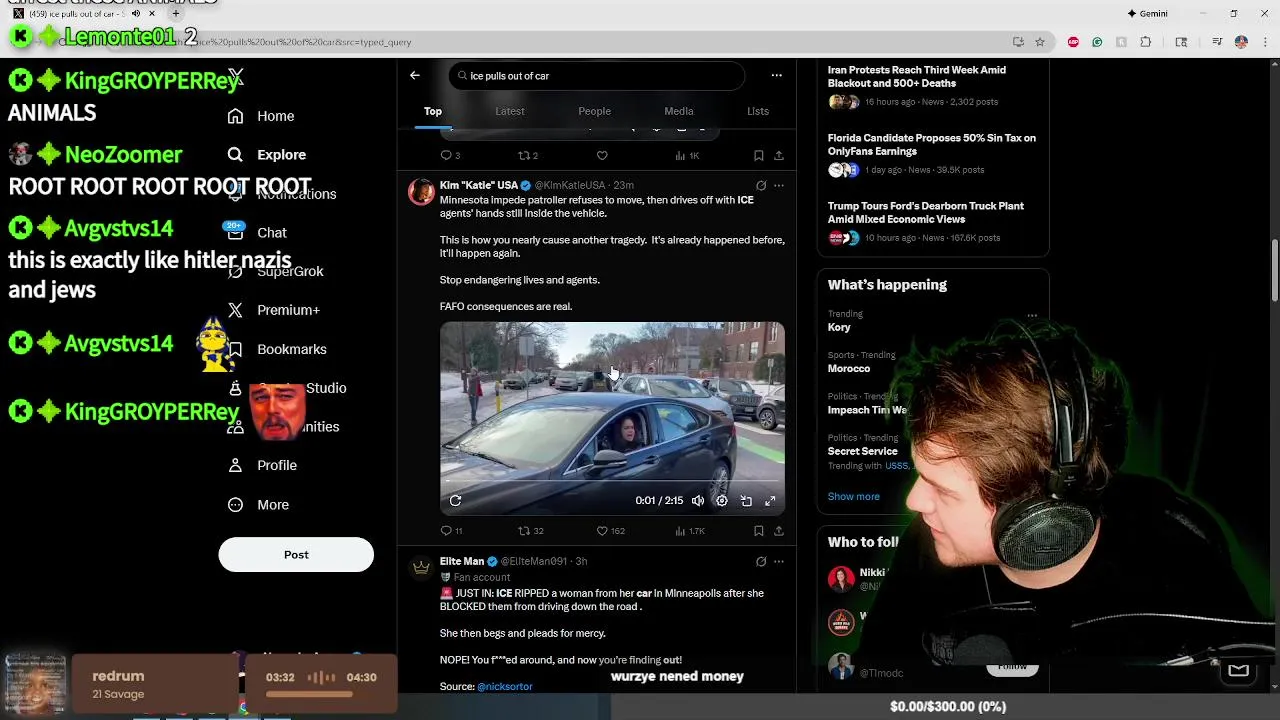Open more options for Kory trend

click(1032, 316)
